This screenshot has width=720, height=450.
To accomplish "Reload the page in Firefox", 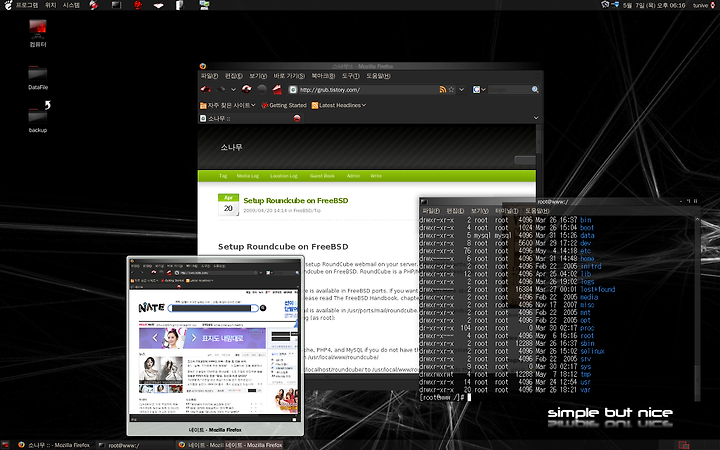I will point(247,89).
